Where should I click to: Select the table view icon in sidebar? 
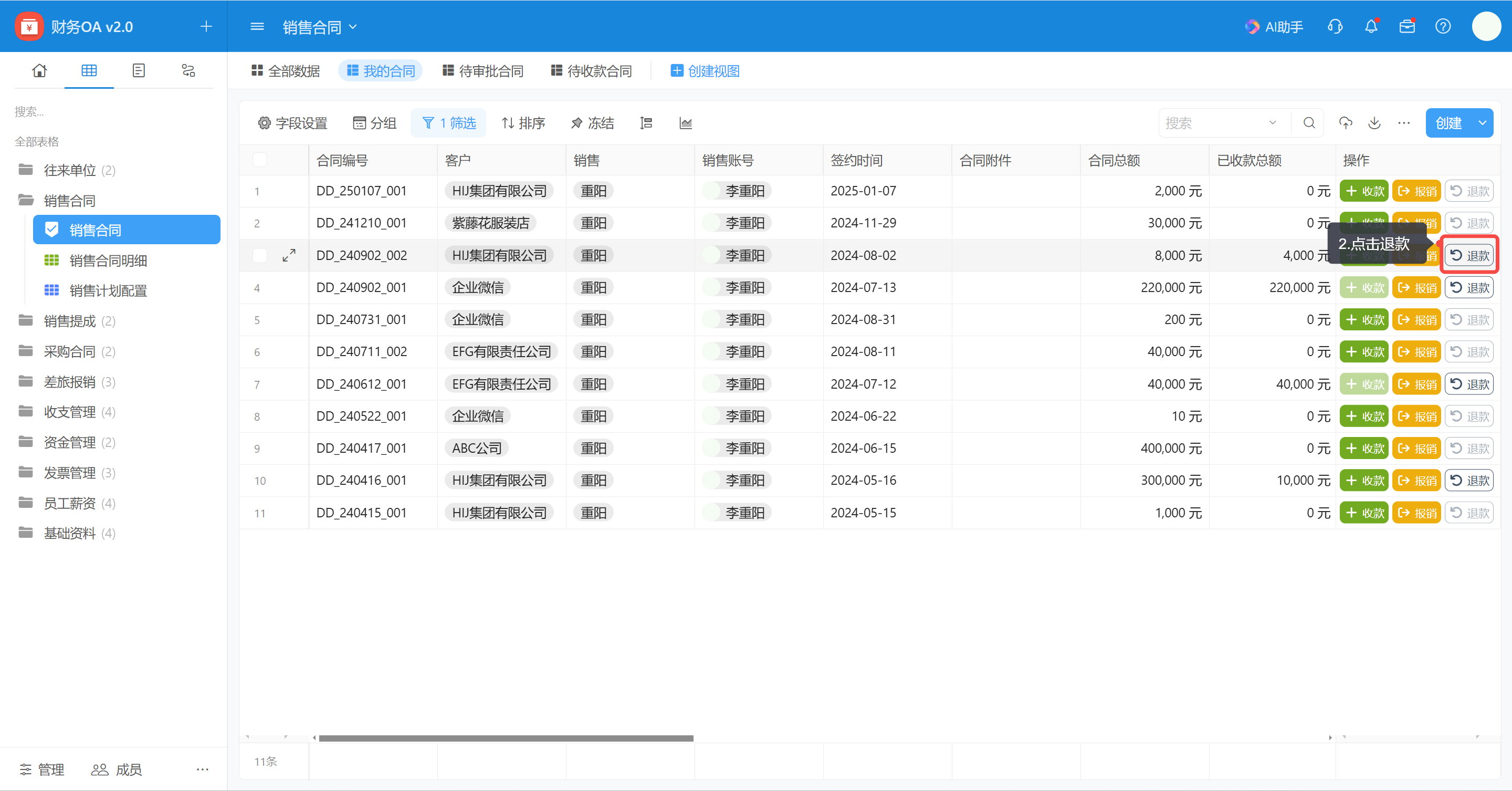tap(89, 70)
